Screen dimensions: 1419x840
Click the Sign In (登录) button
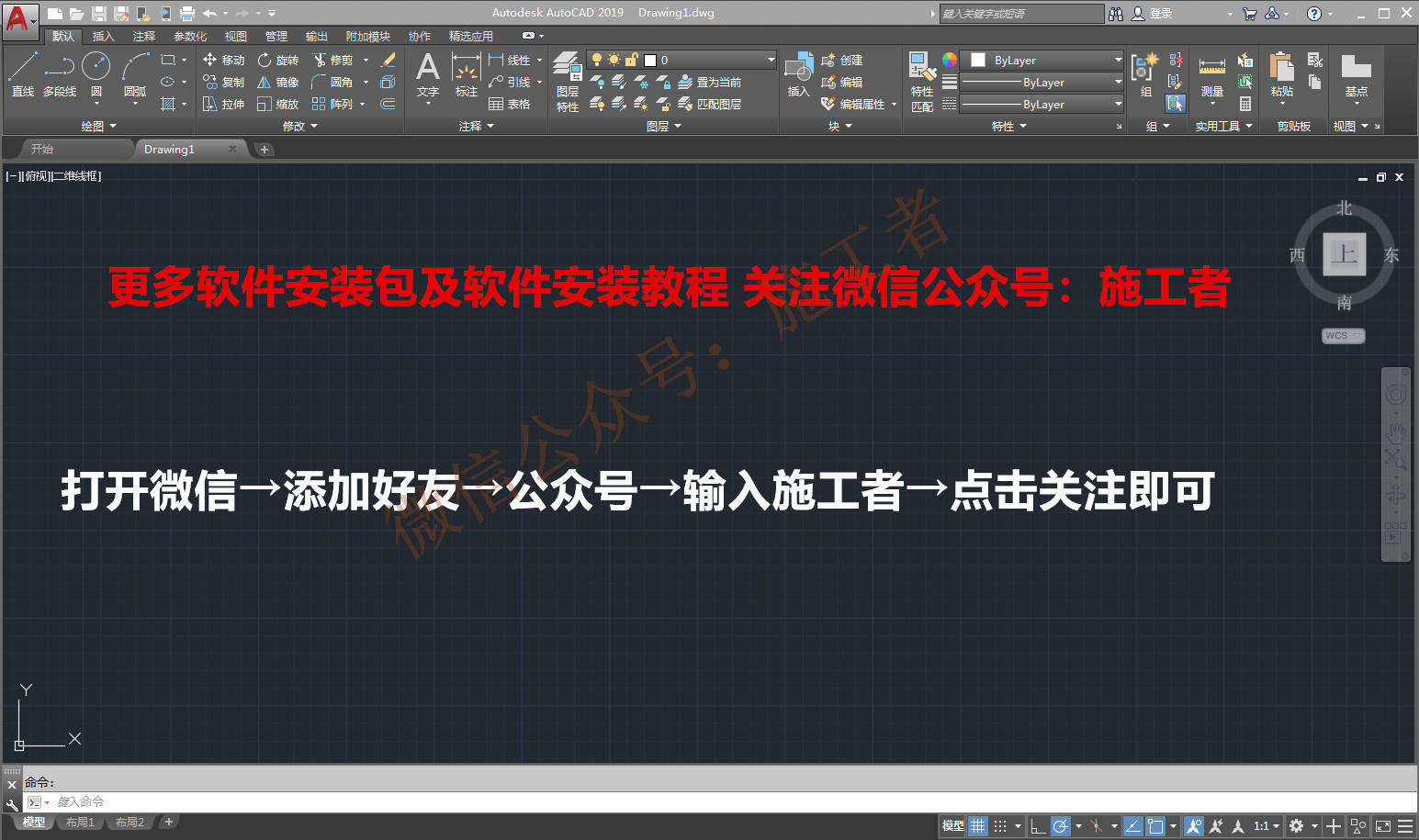(1152, 13)
